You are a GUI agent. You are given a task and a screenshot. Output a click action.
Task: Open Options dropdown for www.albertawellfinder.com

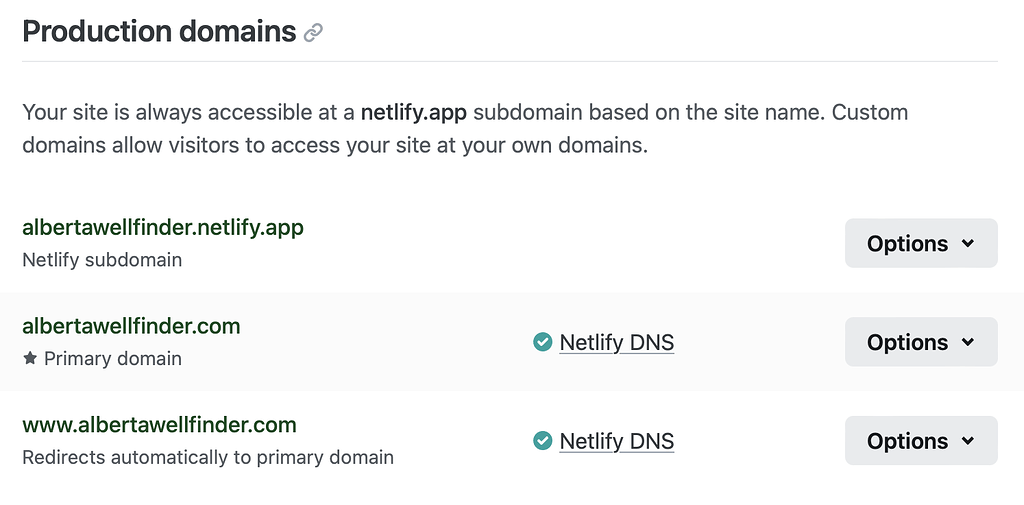coord(921,441)
